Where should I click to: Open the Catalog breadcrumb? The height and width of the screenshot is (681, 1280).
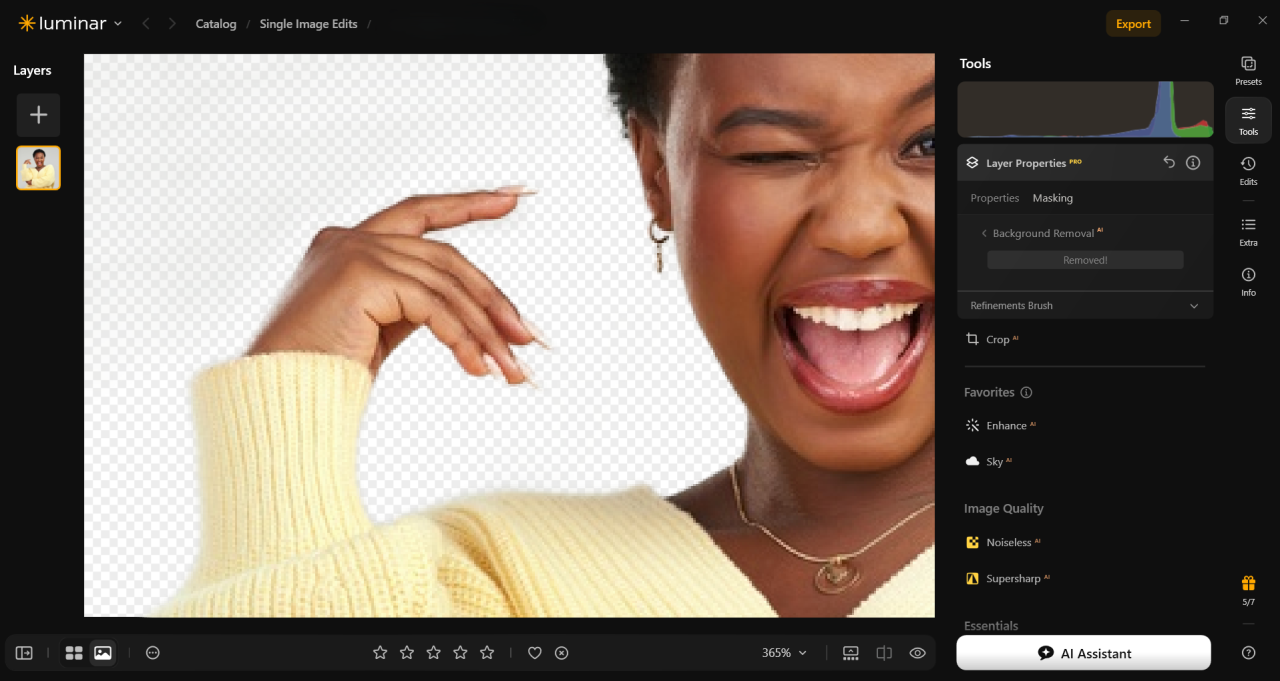click(216, 24)
